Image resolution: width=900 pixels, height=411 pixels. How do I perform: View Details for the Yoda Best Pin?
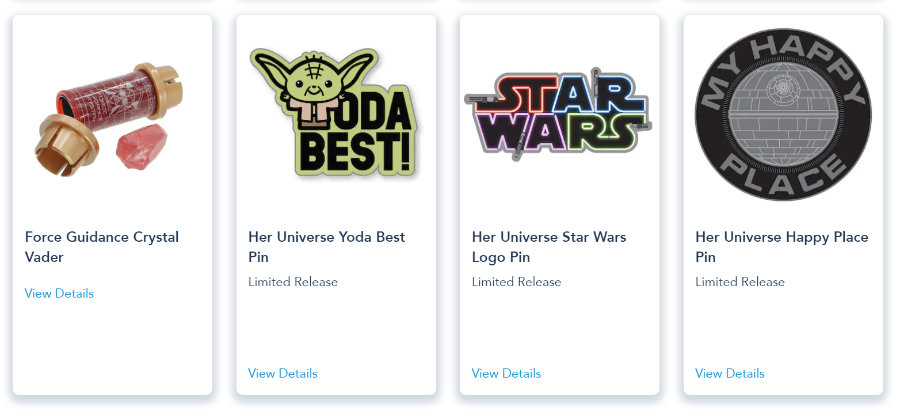283,373
